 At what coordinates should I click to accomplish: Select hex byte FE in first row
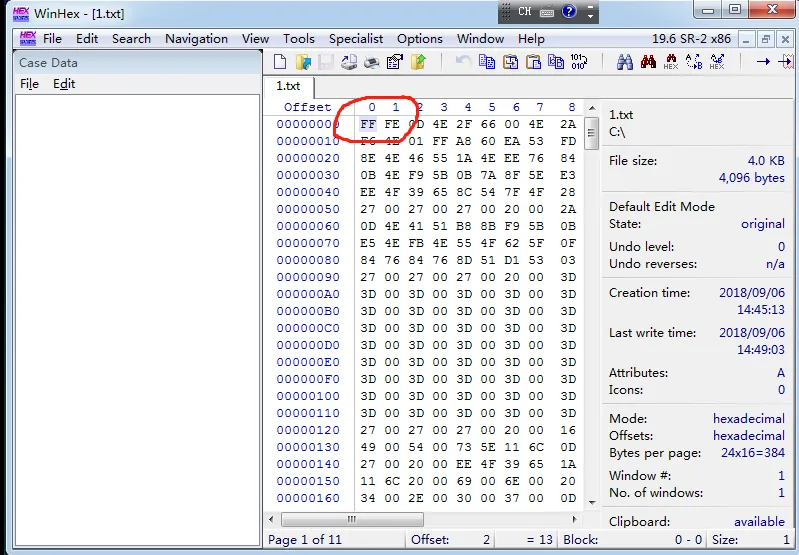click(392, 124)
